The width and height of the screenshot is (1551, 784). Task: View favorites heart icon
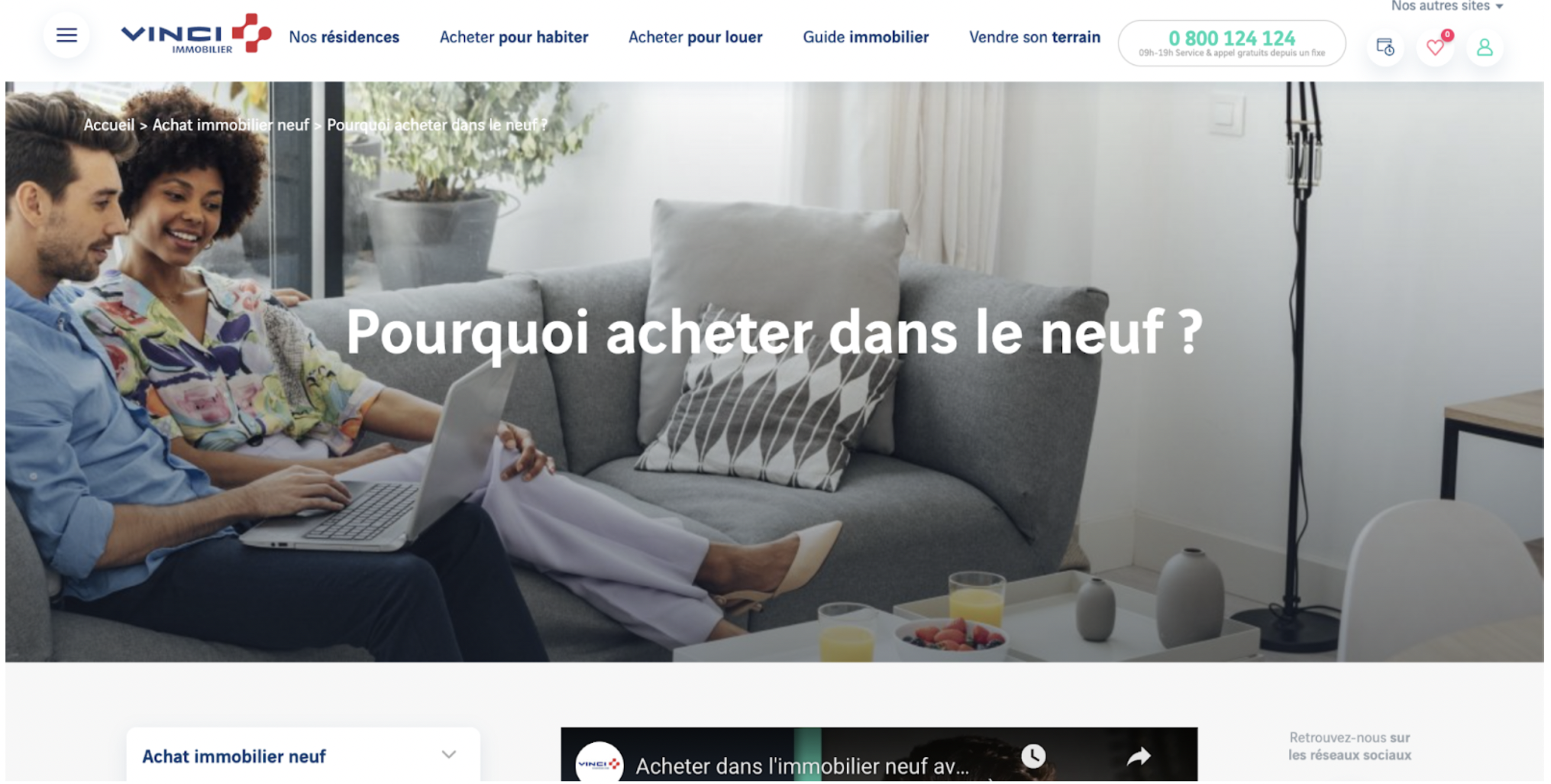point(1436,47)
